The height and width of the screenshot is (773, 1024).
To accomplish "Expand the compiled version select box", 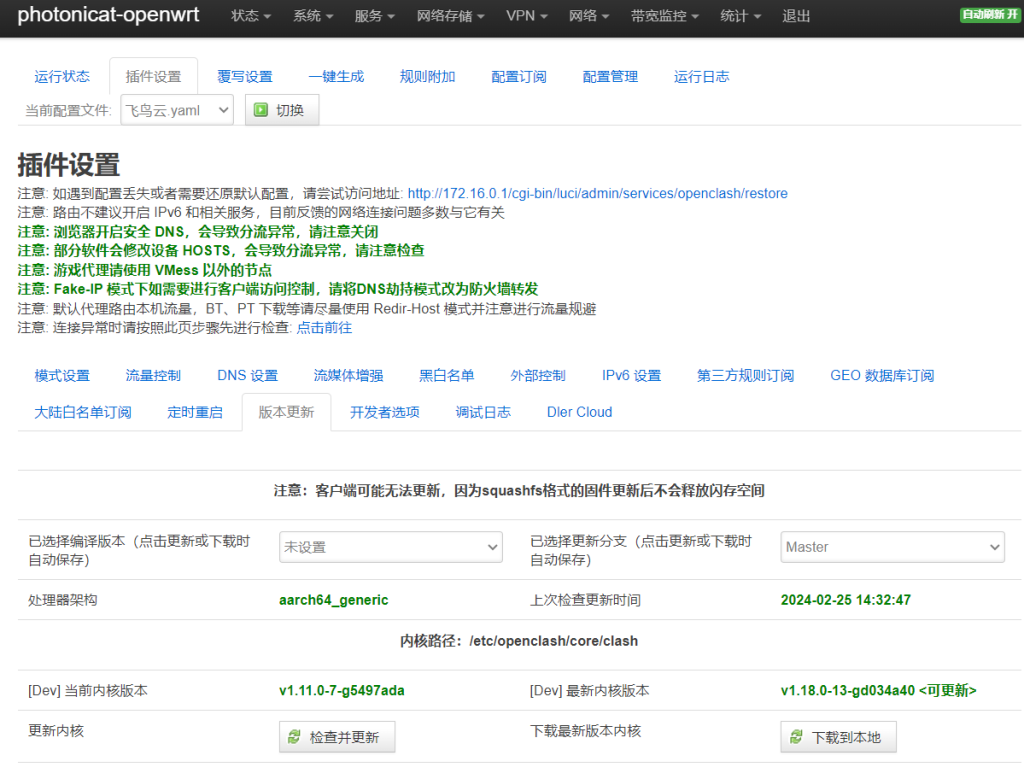I will [390, 547].
